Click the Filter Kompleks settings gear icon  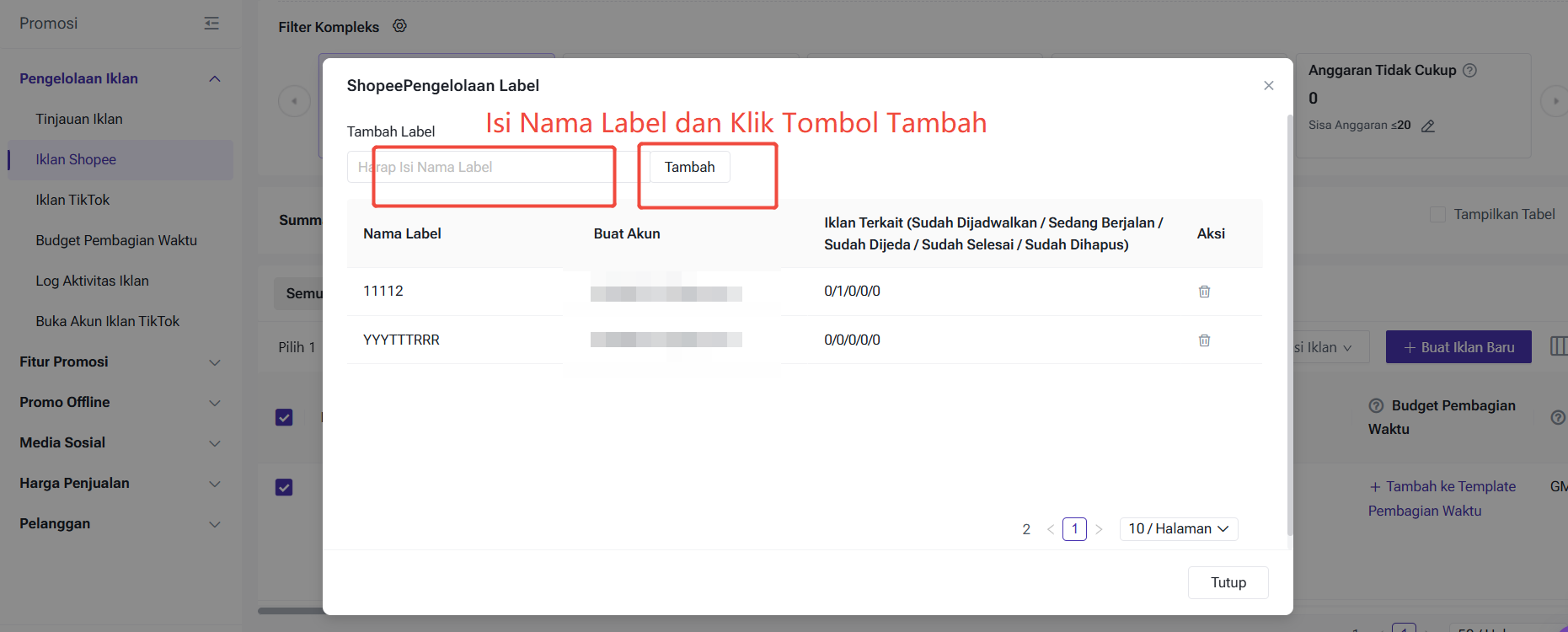[x=400, y=26]
